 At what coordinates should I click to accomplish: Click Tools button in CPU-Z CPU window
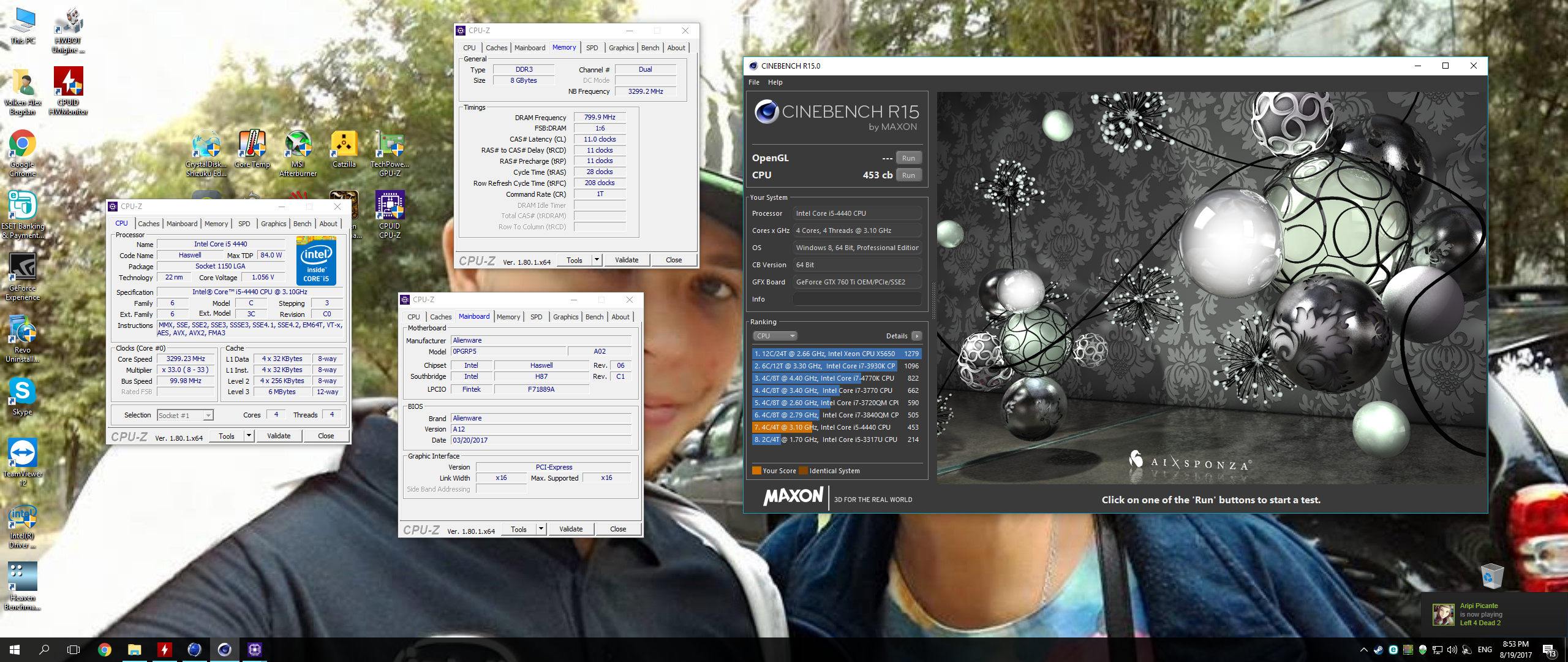pos(227,436)
